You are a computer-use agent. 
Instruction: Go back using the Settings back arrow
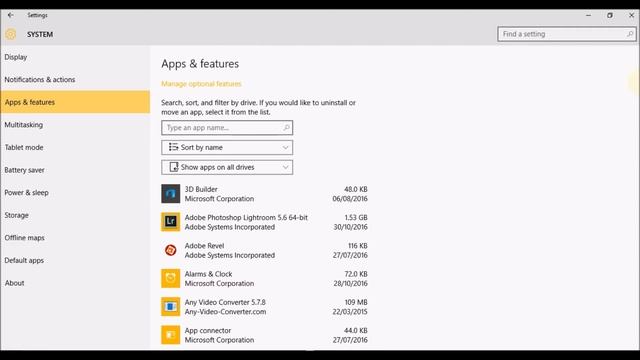11,15
